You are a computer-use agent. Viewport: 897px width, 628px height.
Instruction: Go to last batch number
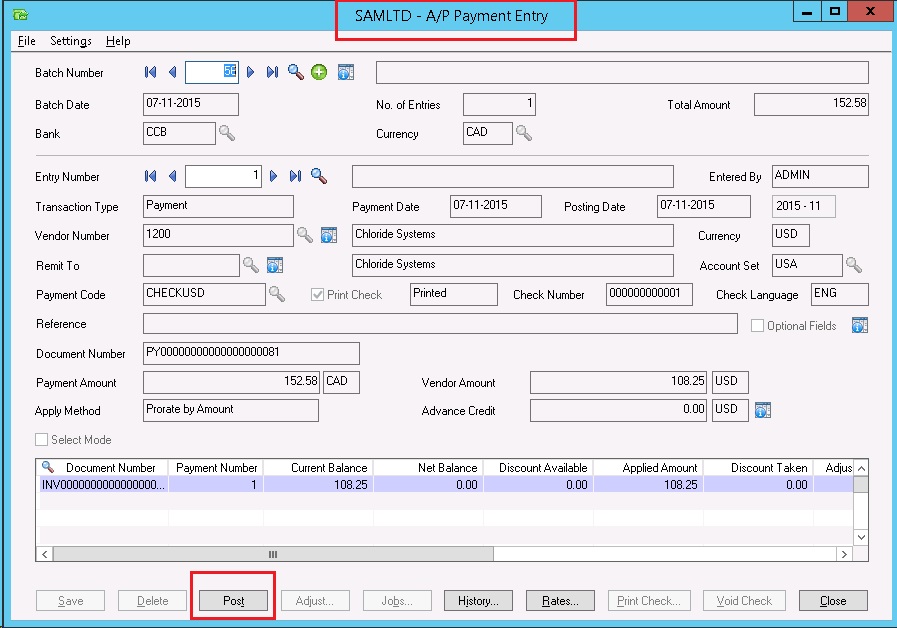(x=272, y=72)
